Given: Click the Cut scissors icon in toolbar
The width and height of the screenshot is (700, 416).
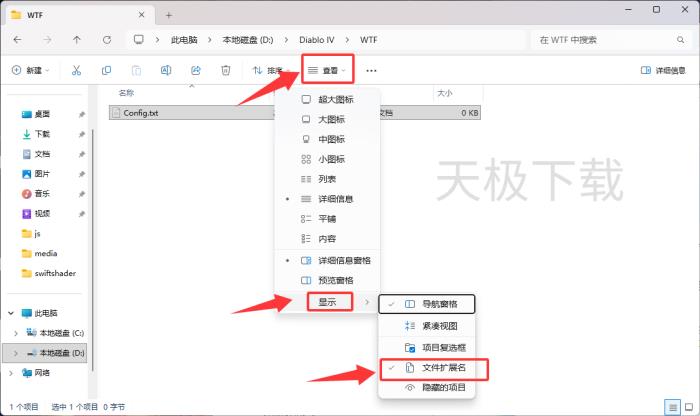Looking at the screenshot, I should (76, 70).
